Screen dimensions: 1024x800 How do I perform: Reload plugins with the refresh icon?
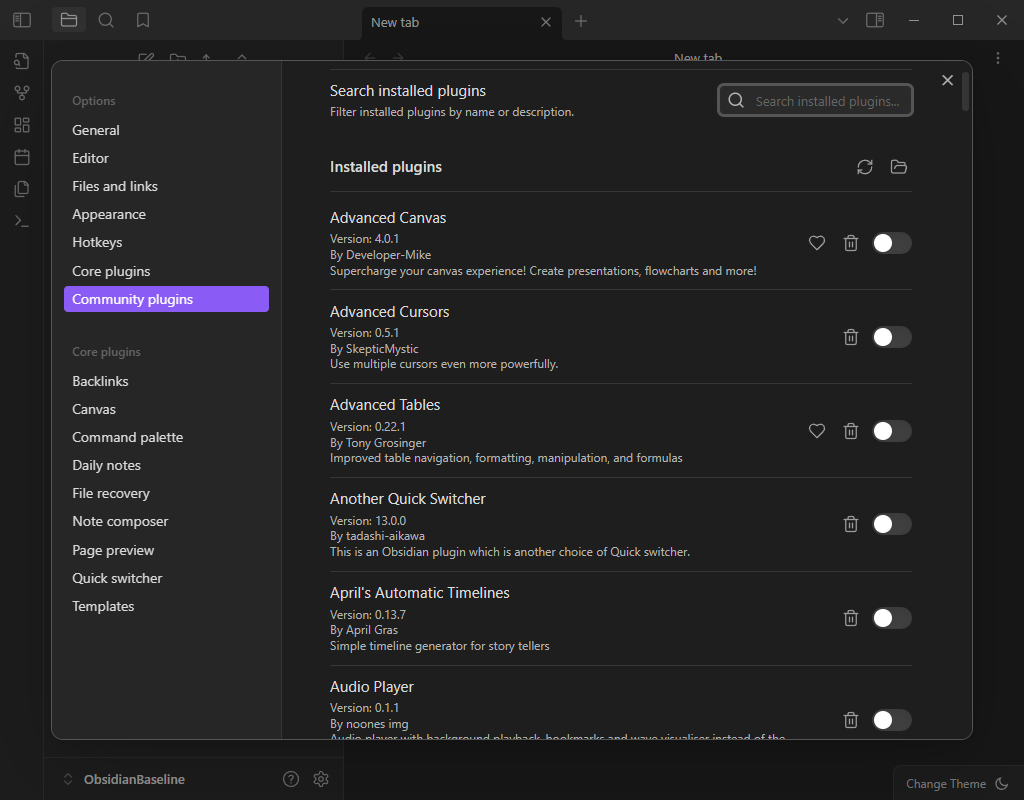coord(864,167)
